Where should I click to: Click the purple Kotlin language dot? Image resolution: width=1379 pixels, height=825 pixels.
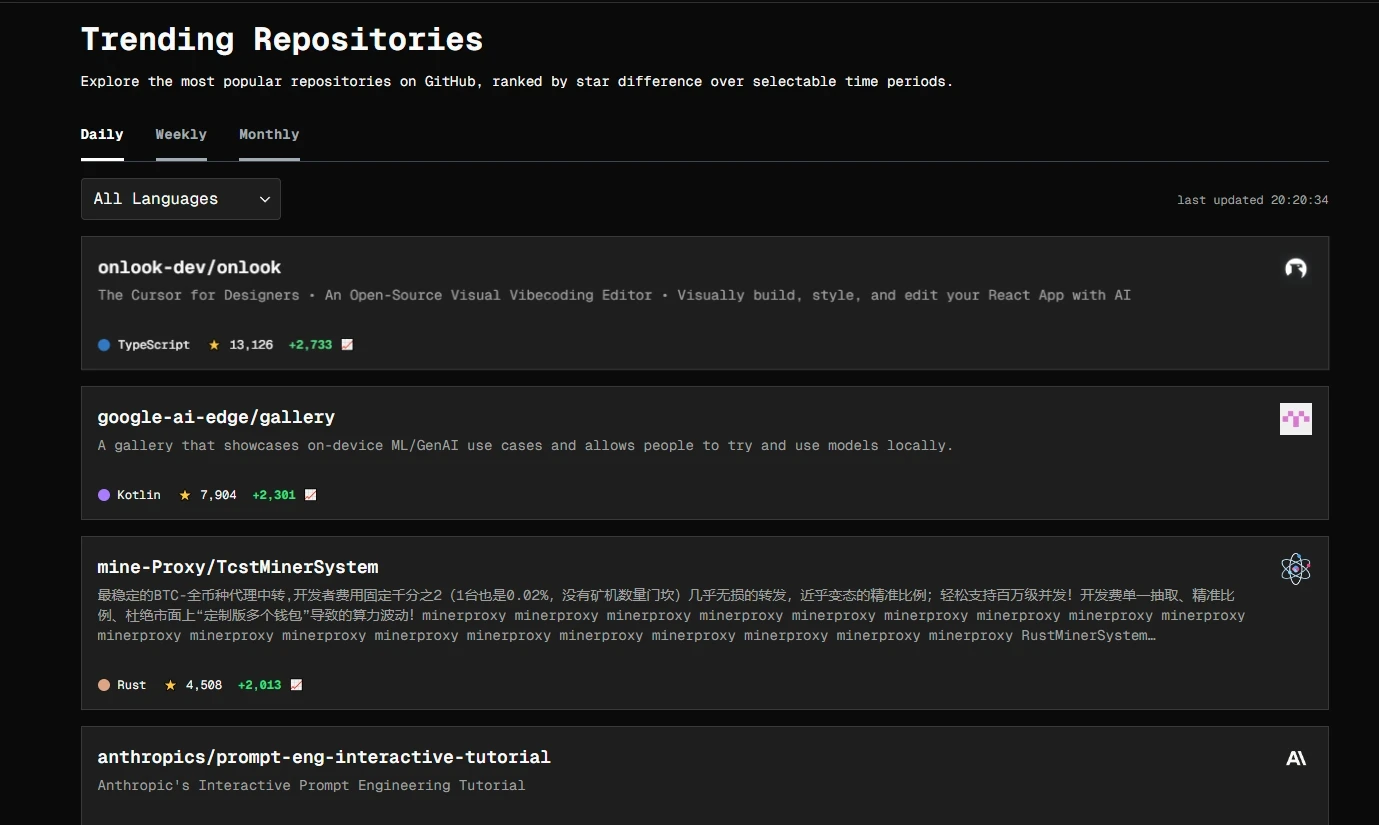pyautogui.click(x=104, y=495)
